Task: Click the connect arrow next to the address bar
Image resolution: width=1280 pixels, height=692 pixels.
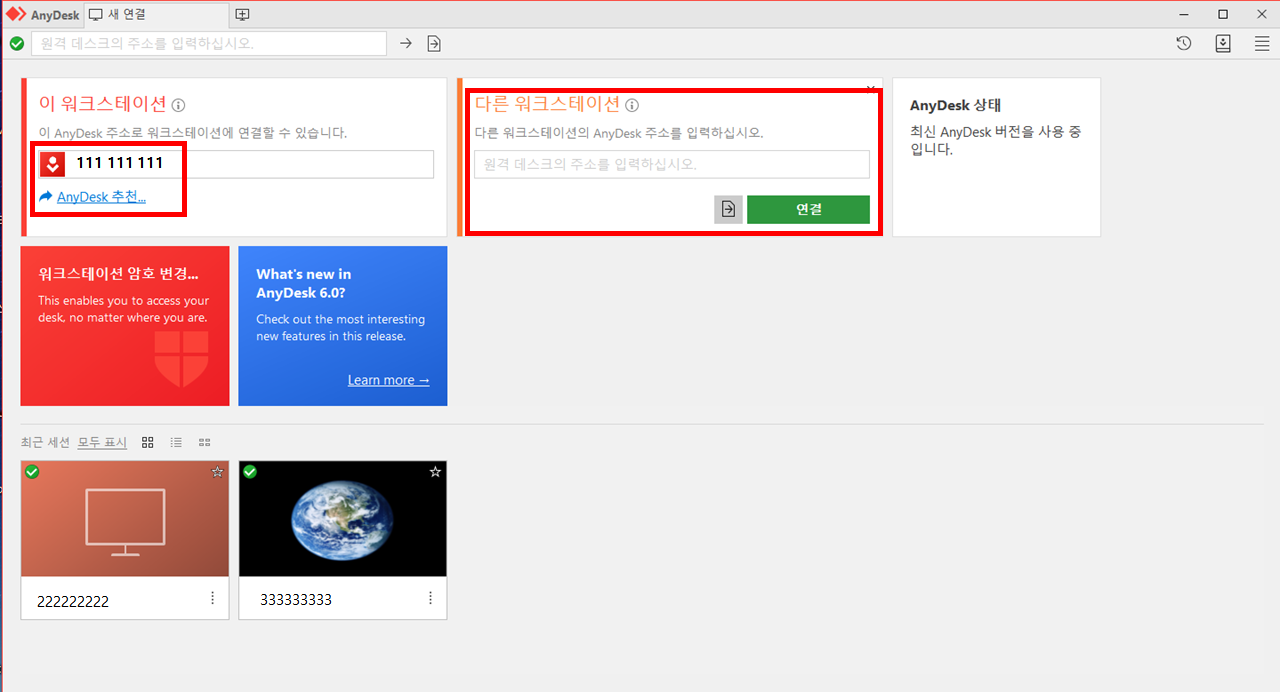Action: (x=406, y=43)
